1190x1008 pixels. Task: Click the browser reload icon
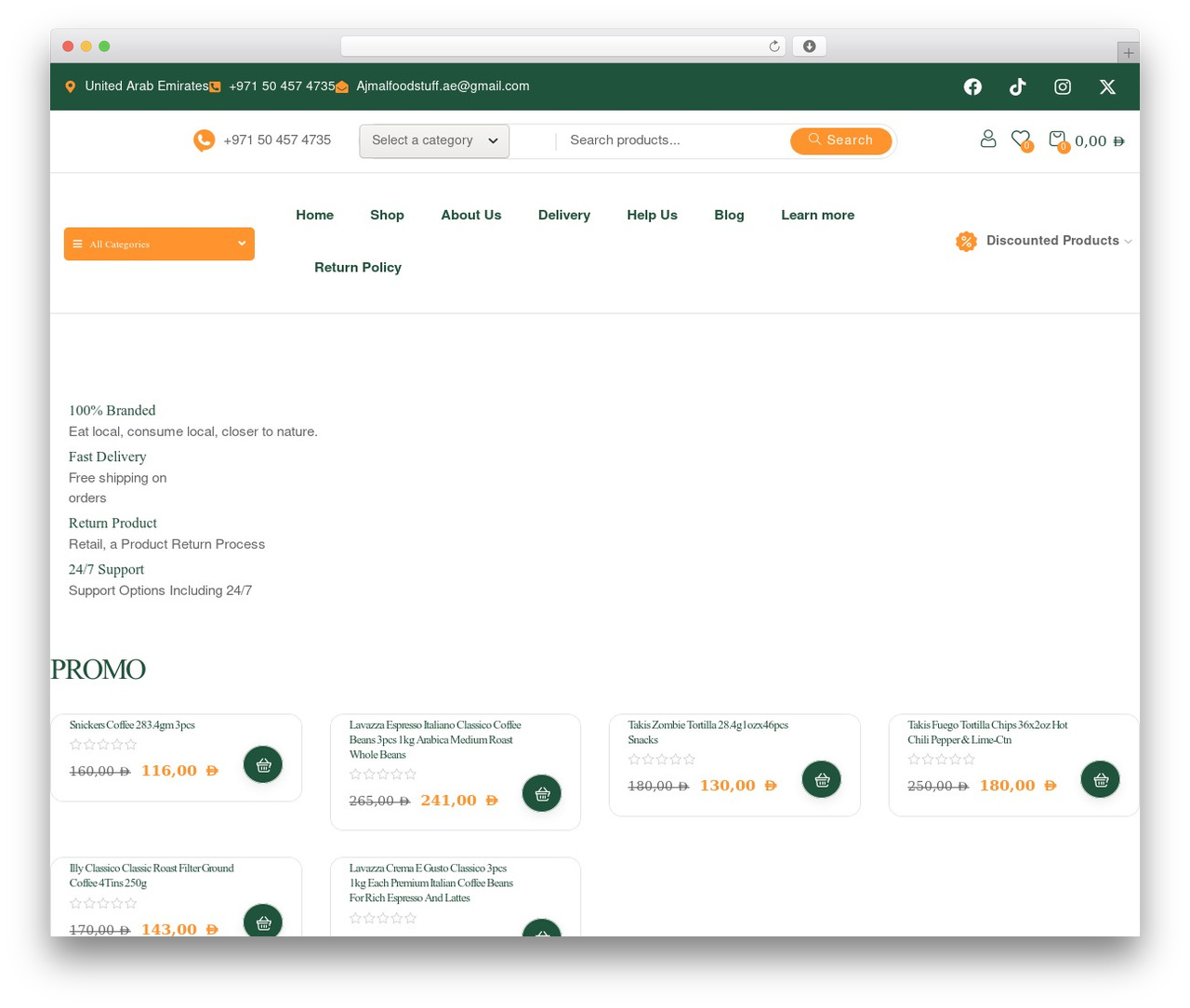pos(774,46)
